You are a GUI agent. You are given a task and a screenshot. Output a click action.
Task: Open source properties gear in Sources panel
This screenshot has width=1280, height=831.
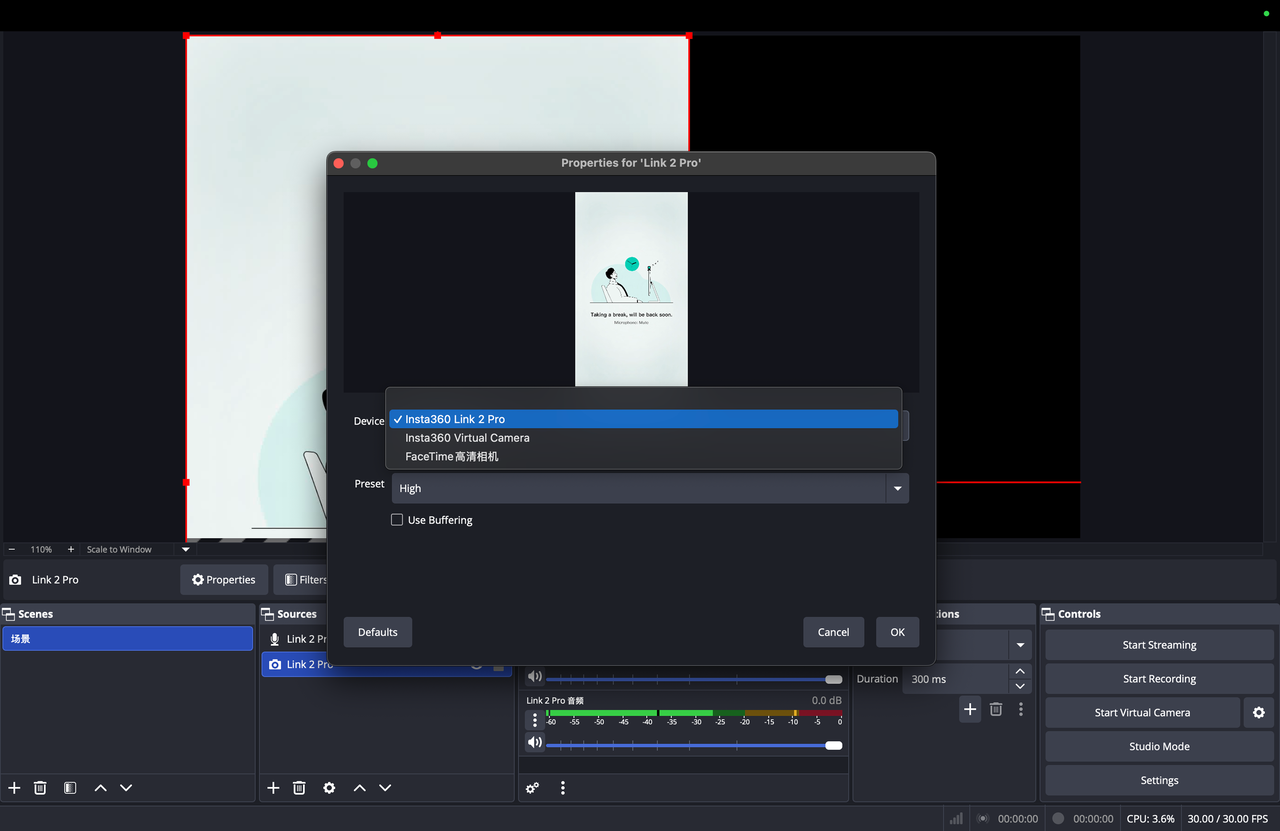point(329,788)
